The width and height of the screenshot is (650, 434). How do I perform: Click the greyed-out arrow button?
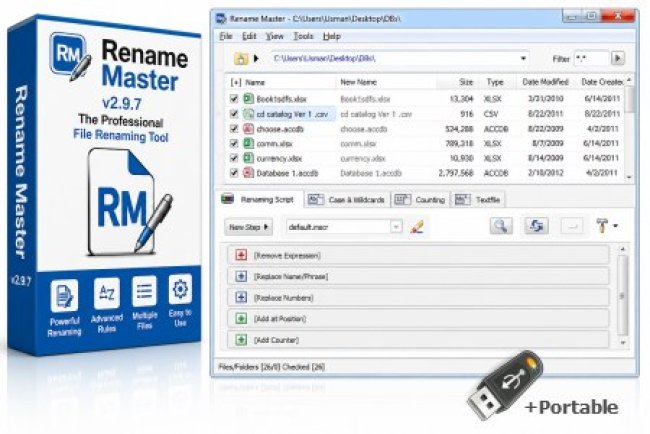572,226
